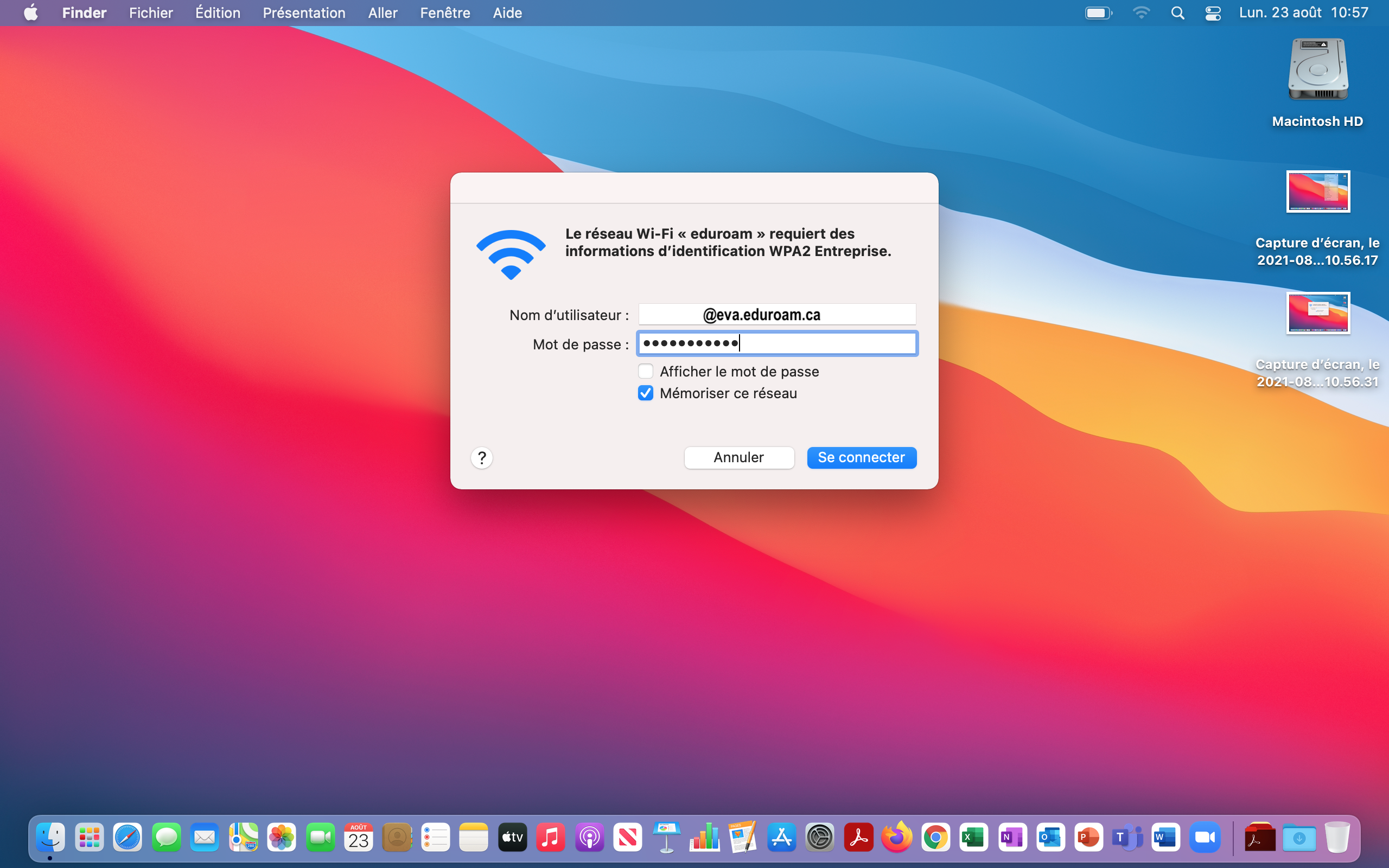The width and height of the screenshot is (1389, 868).
Task: Open Photos from the Dock
Action: [282, 838]
